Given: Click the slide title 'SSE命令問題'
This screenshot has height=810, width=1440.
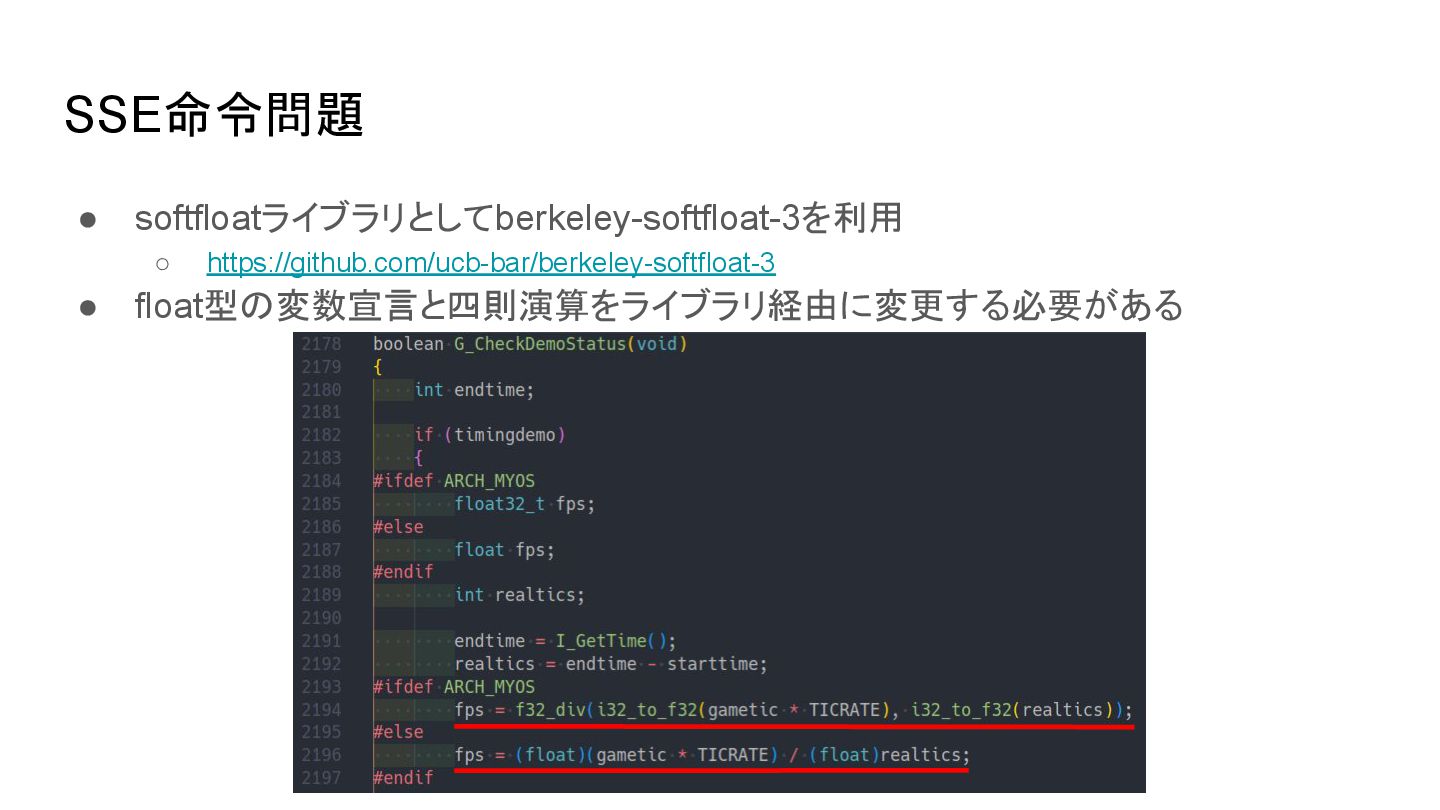Looking at the screenshot, I should [x=213, y=115].
